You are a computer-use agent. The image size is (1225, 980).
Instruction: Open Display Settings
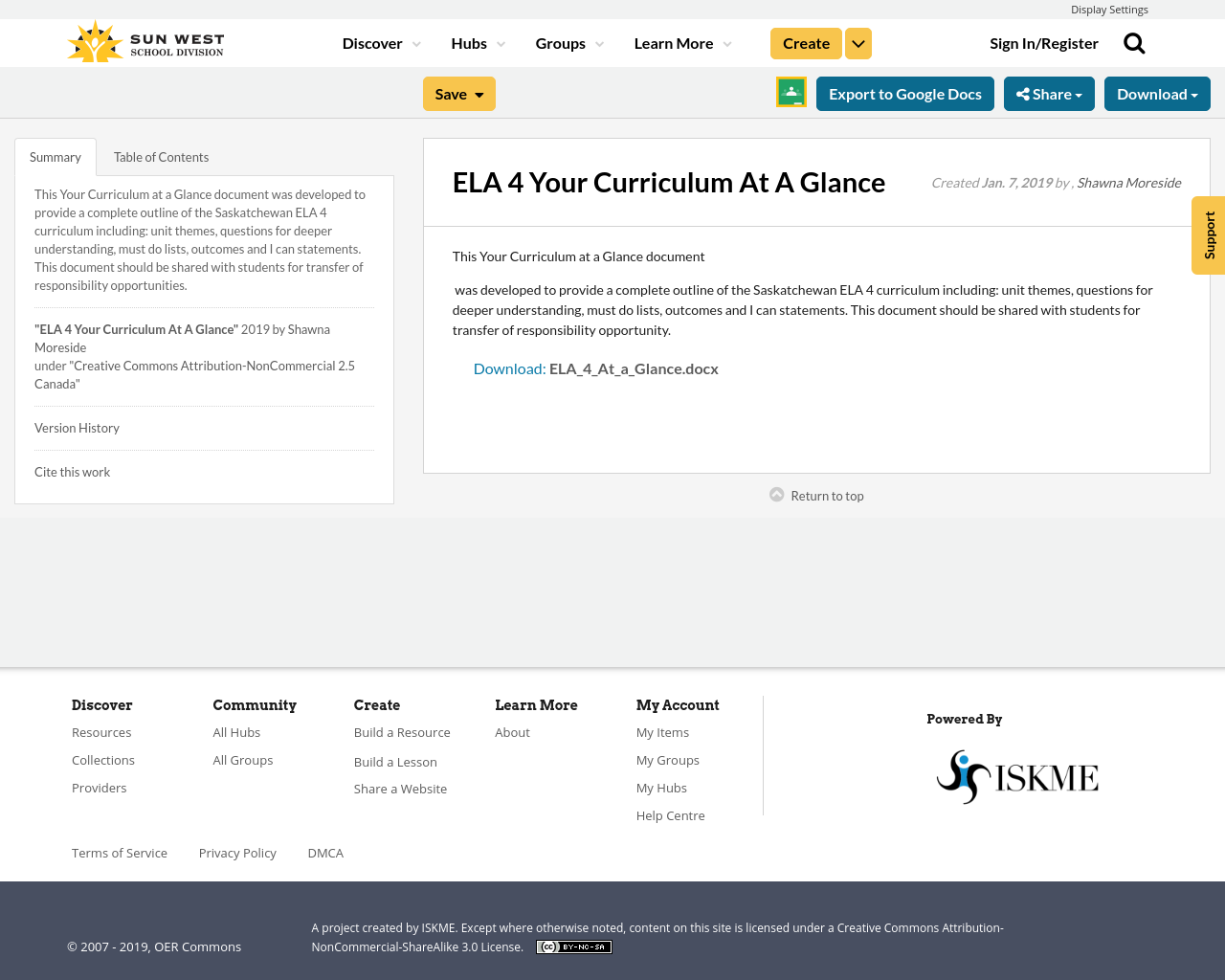(1109, 9)
